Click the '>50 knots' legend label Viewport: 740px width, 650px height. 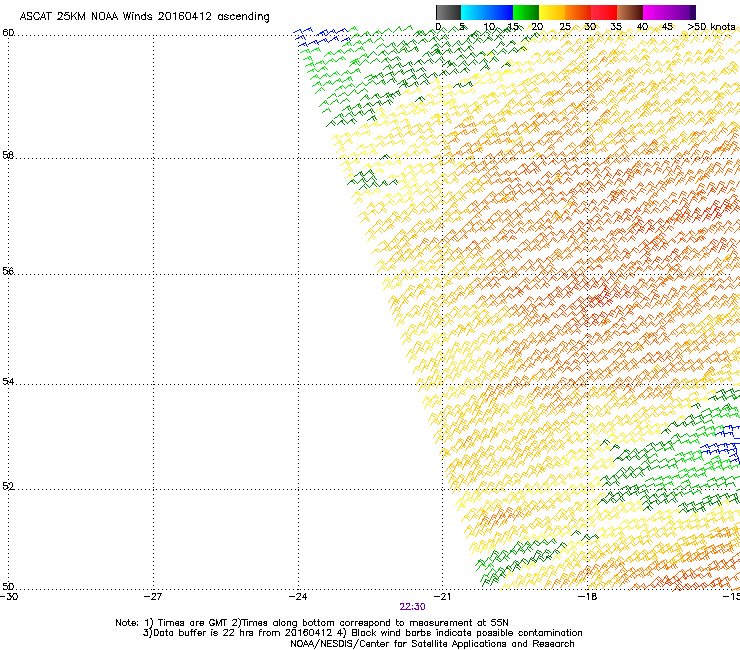[x=711, y=27]
